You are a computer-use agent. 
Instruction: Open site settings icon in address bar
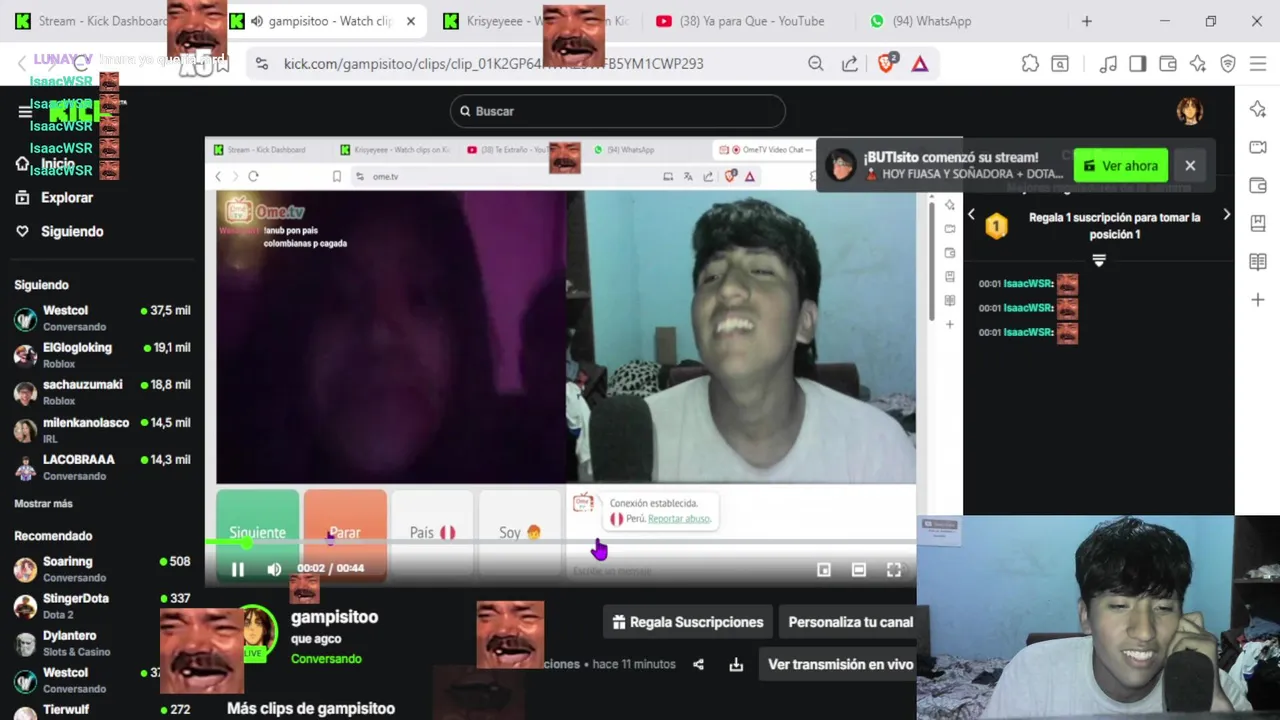coord(262,64)
